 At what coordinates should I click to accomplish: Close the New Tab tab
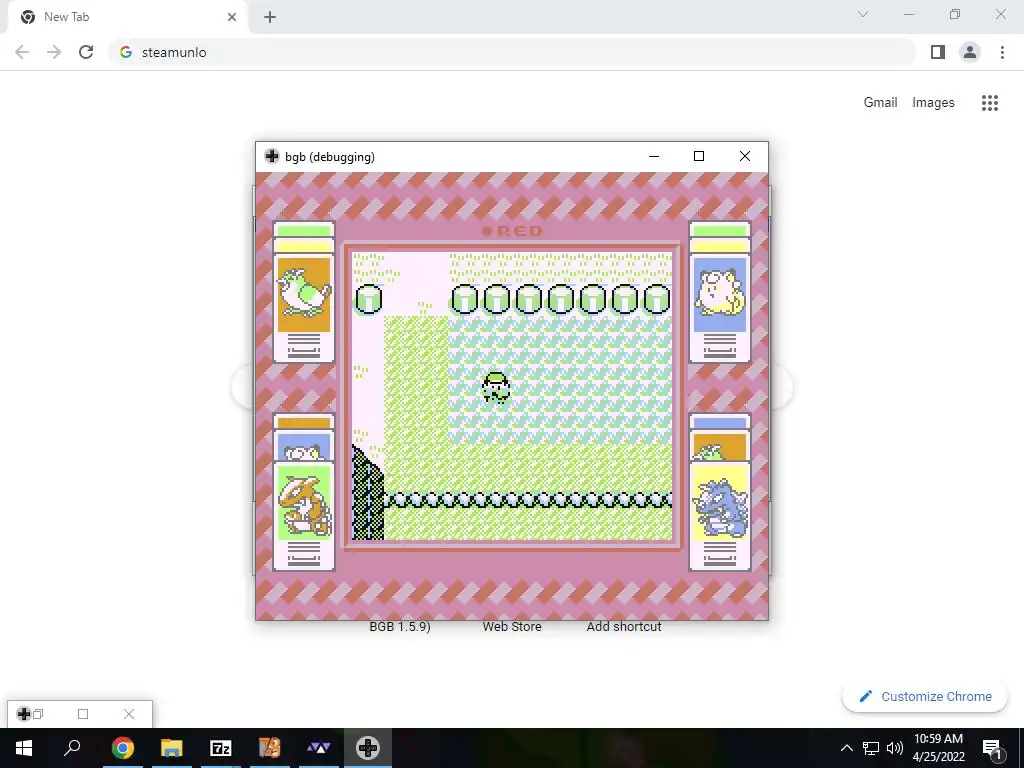[x=232, y=17]
